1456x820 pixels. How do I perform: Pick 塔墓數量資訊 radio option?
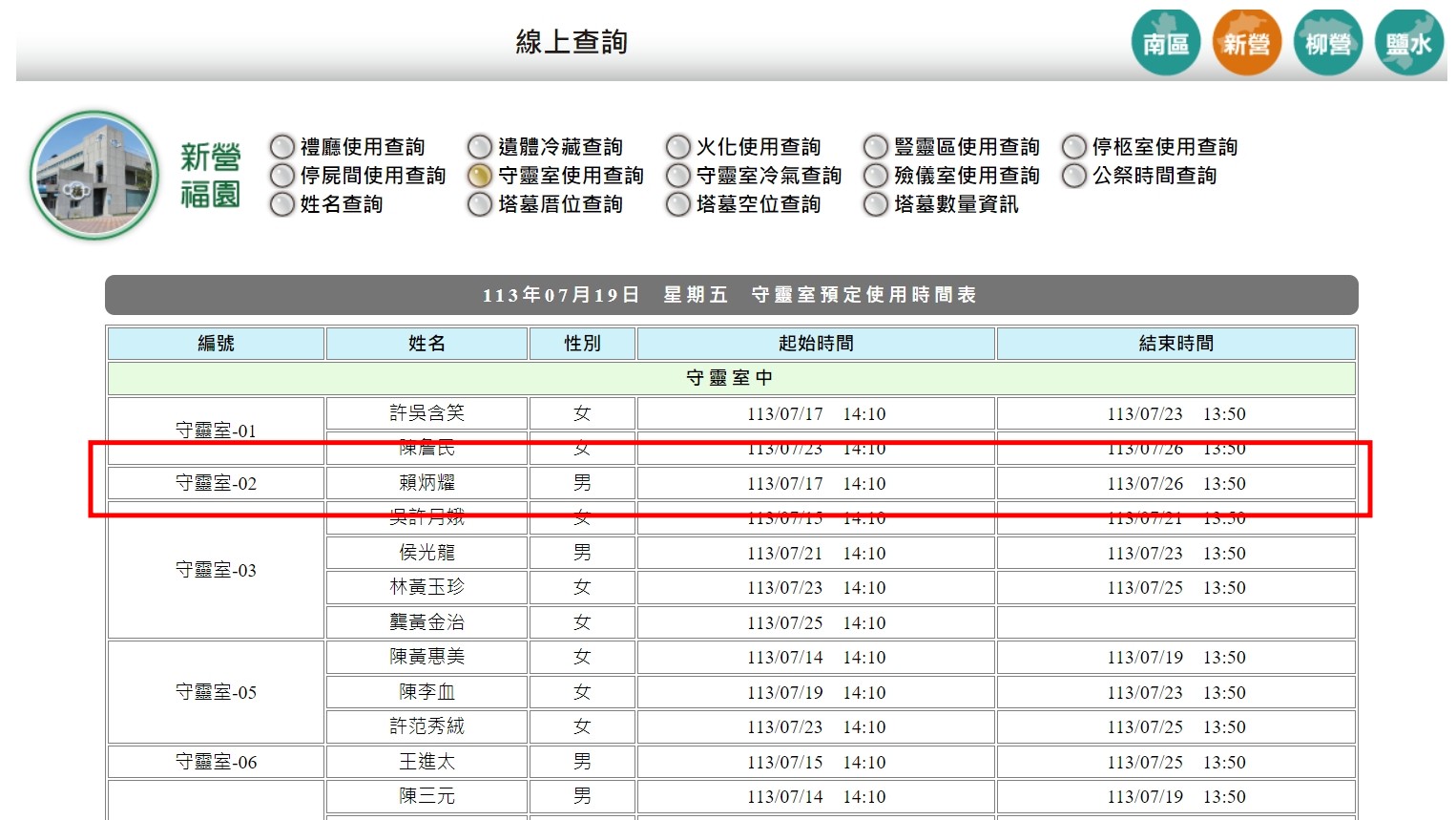coord(876,204)
